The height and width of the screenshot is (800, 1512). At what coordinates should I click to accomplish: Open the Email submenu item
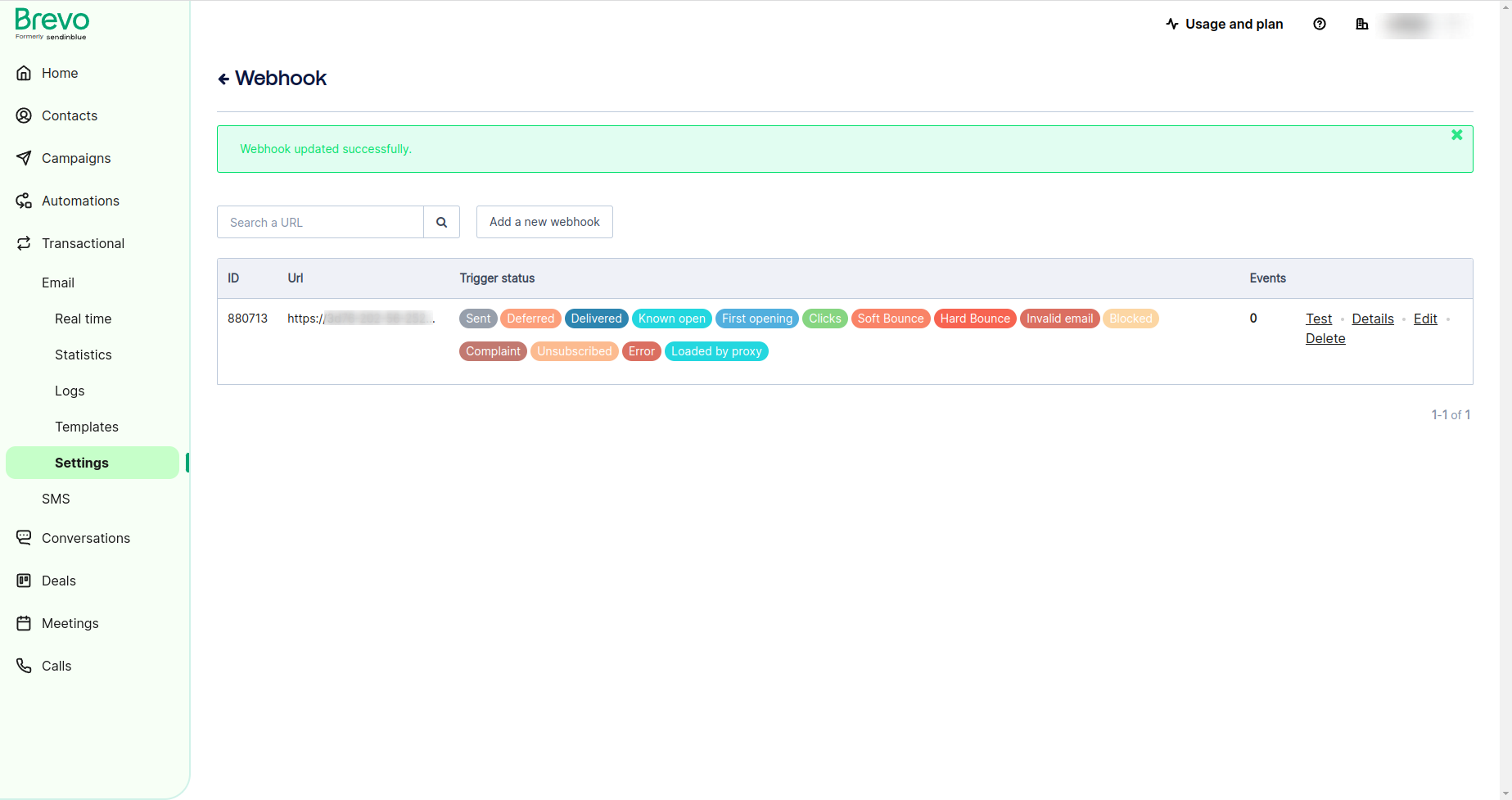[x=58, y=282]
